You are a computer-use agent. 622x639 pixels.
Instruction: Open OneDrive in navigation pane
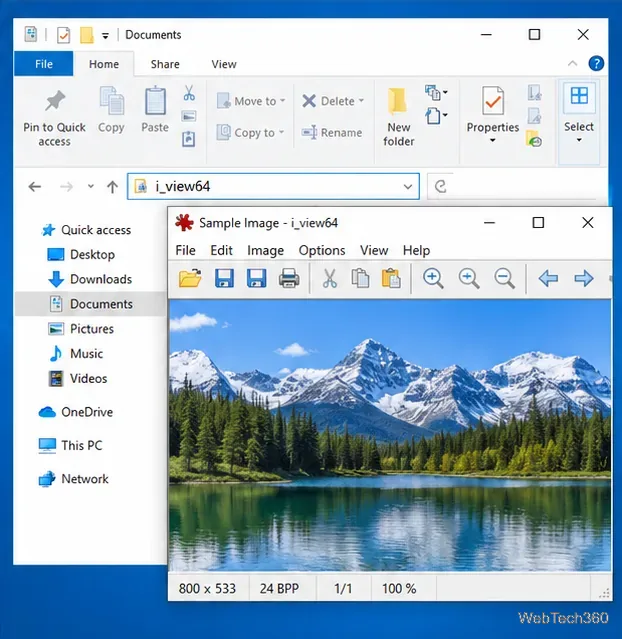coord(75,412)
